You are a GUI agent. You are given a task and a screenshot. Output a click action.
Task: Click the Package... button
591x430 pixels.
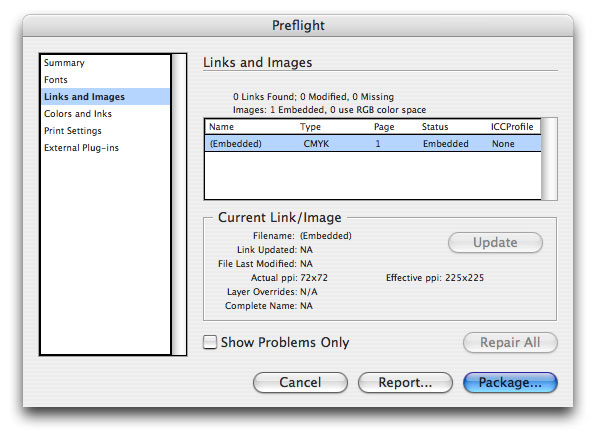(510, 382)
